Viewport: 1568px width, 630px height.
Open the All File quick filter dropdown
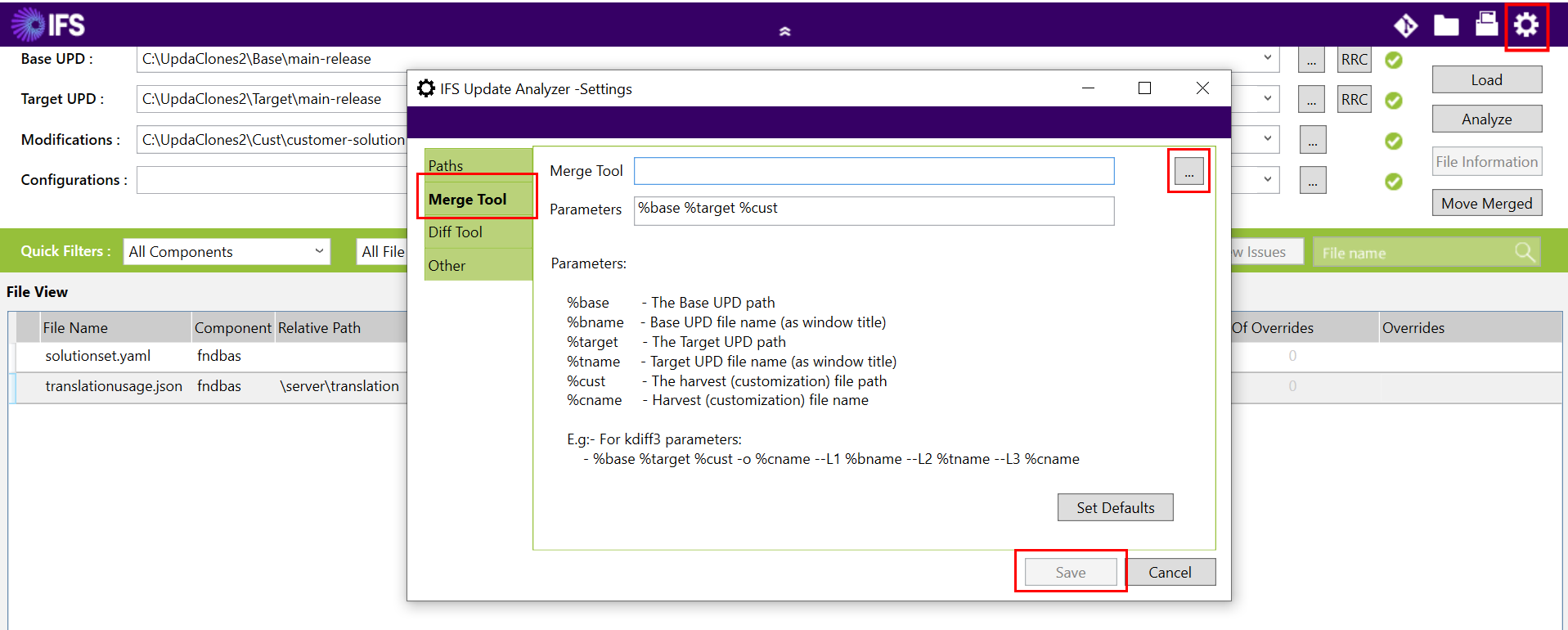click(382, 251)
